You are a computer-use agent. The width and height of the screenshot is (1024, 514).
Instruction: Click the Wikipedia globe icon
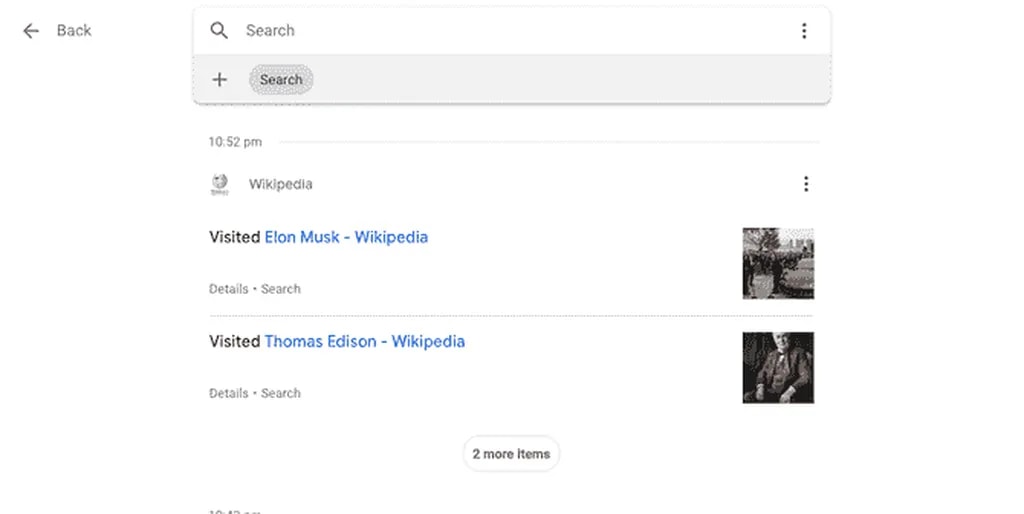point(220,184)
